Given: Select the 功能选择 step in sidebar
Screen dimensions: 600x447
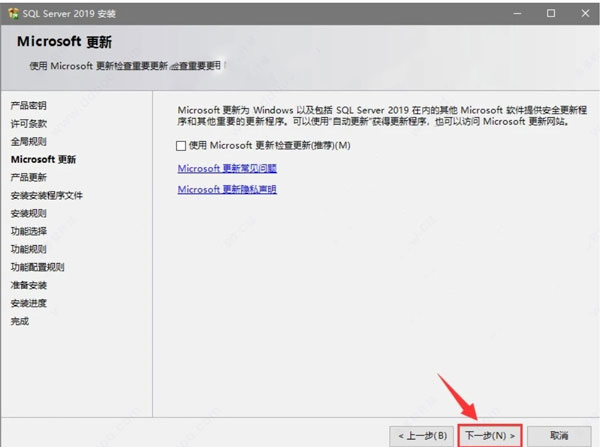Looking at the screenshot, I should tap(29, 231).
